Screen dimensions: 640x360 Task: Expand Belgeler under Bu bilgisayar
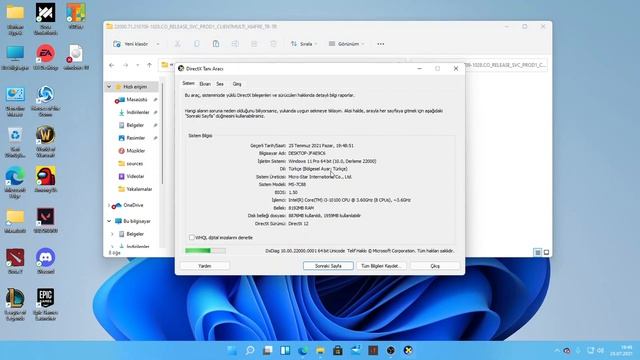coord(113,234)
